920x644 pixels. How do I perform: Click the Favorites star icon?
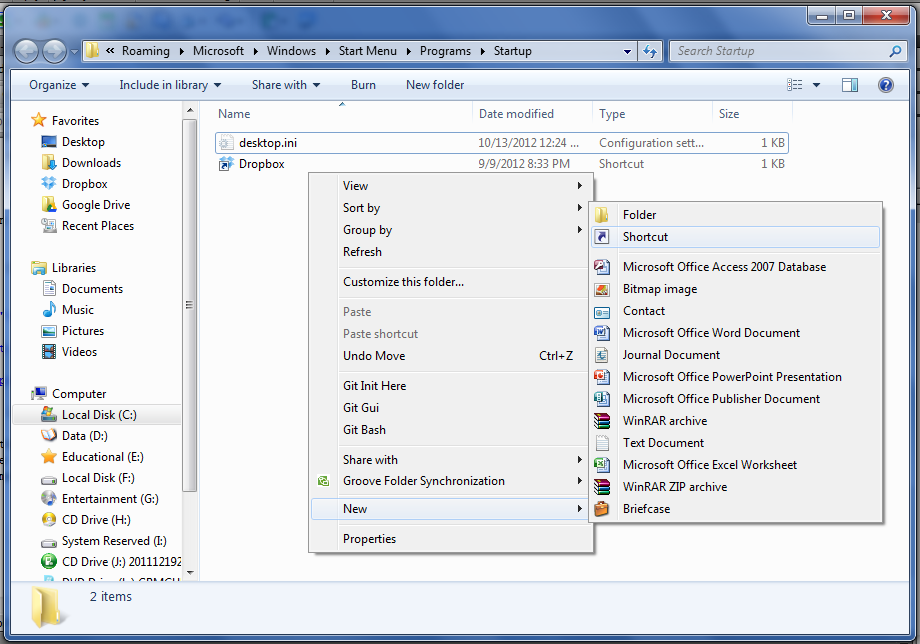pyautogui.click(x=39, y=120)
